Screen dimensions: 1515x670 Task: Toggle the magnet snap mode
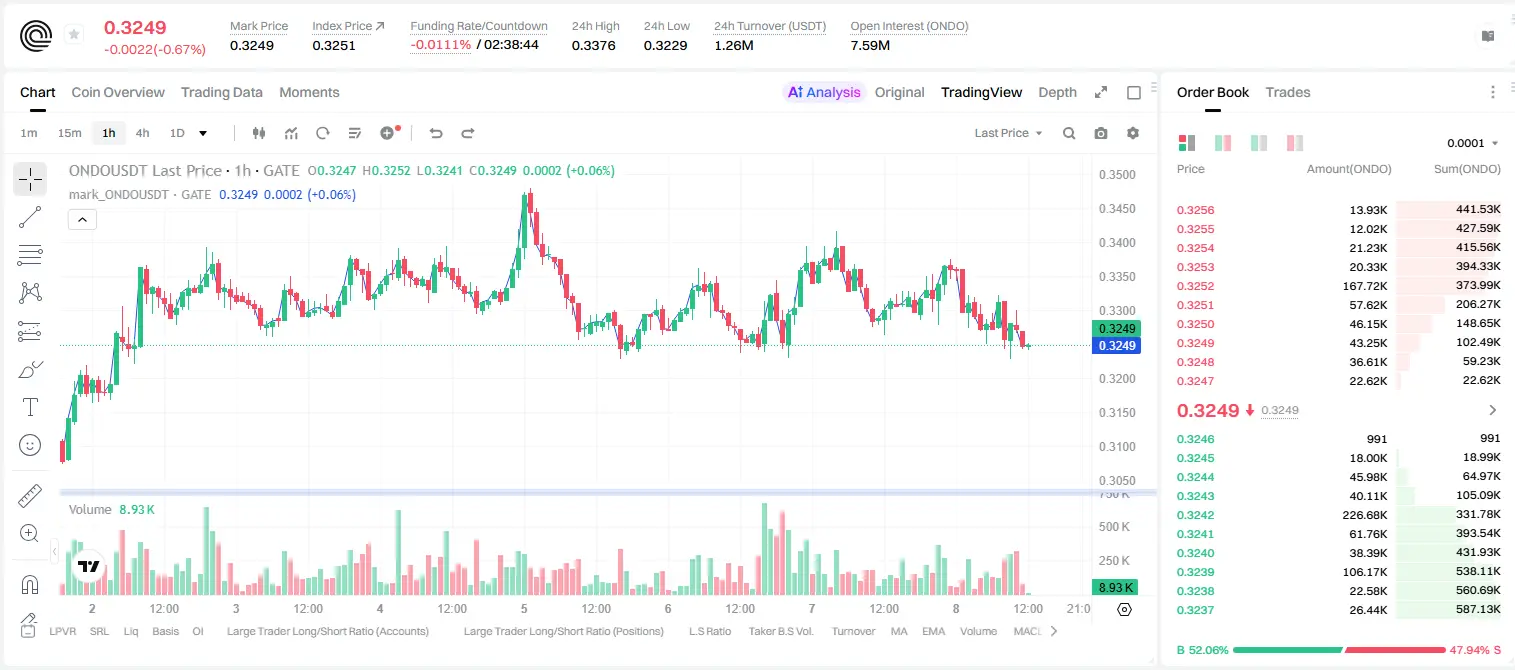pos(30,584)
